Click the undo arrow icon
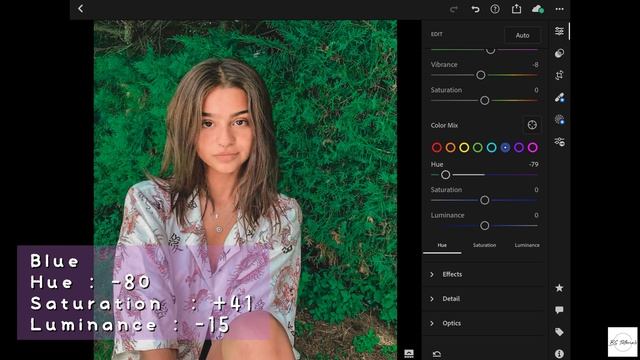Viewport: 640px width, 360px height. point(475,9)
